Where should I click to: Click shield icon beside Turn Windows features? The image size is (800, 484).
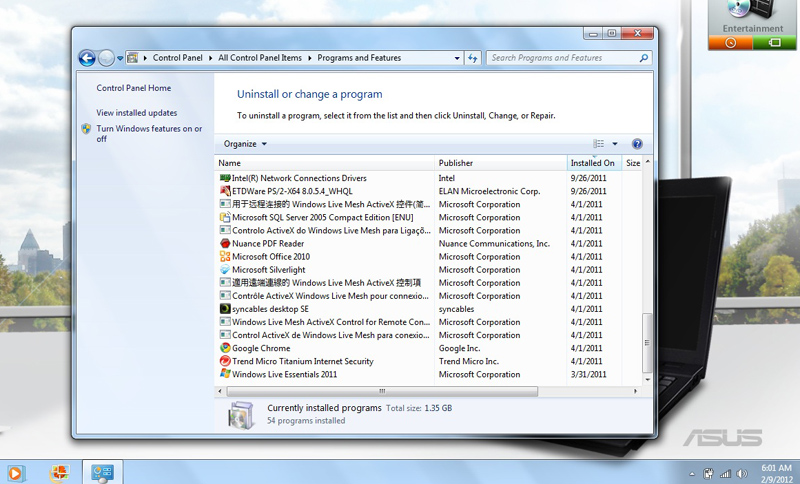click(x=86, y=129)
